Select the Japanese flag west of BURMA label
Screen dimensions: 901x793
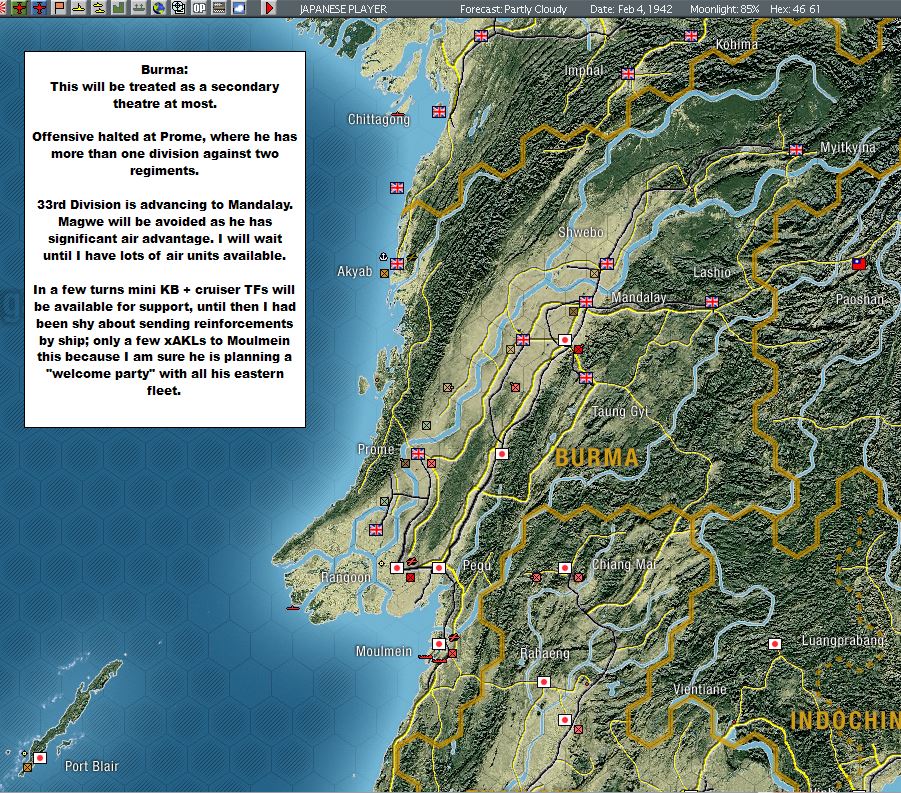(x=502, y=454)
